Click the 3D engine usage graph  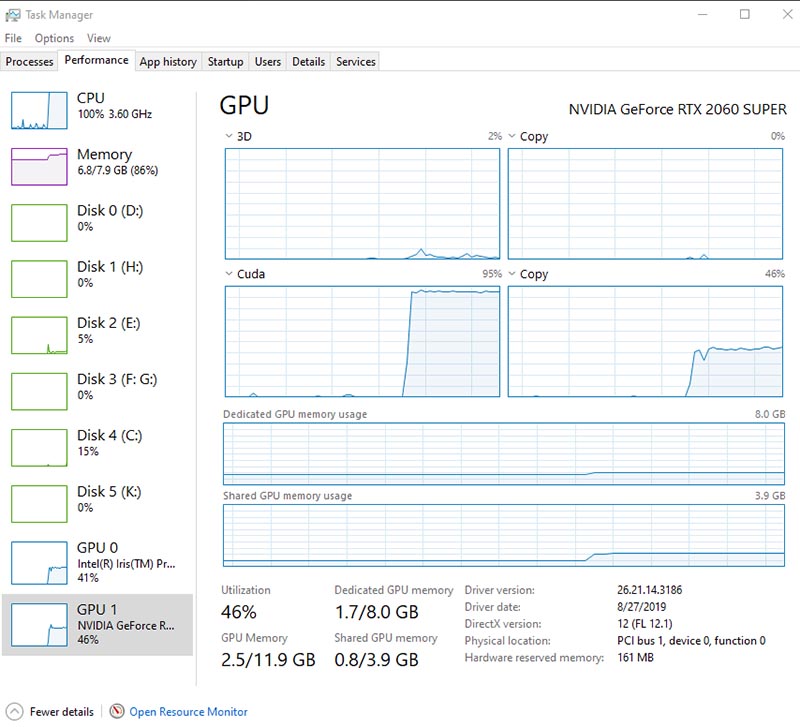362,204
